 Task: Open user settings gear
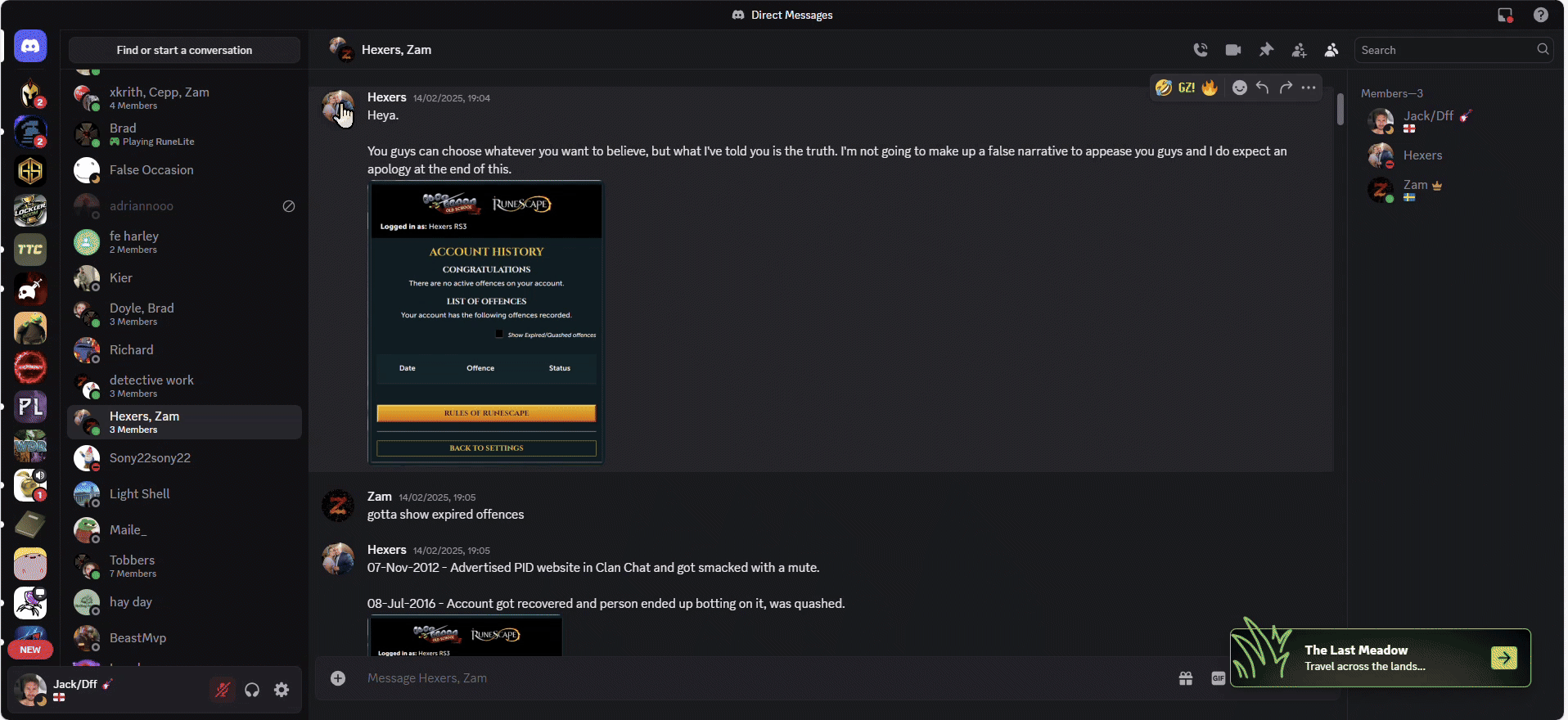tap(282, 690)
